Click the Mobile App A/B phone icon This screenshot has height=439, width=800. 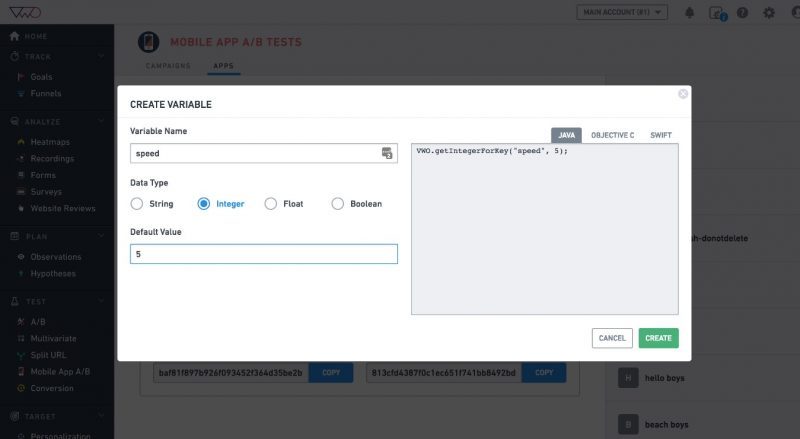click(x=21, y=372)
